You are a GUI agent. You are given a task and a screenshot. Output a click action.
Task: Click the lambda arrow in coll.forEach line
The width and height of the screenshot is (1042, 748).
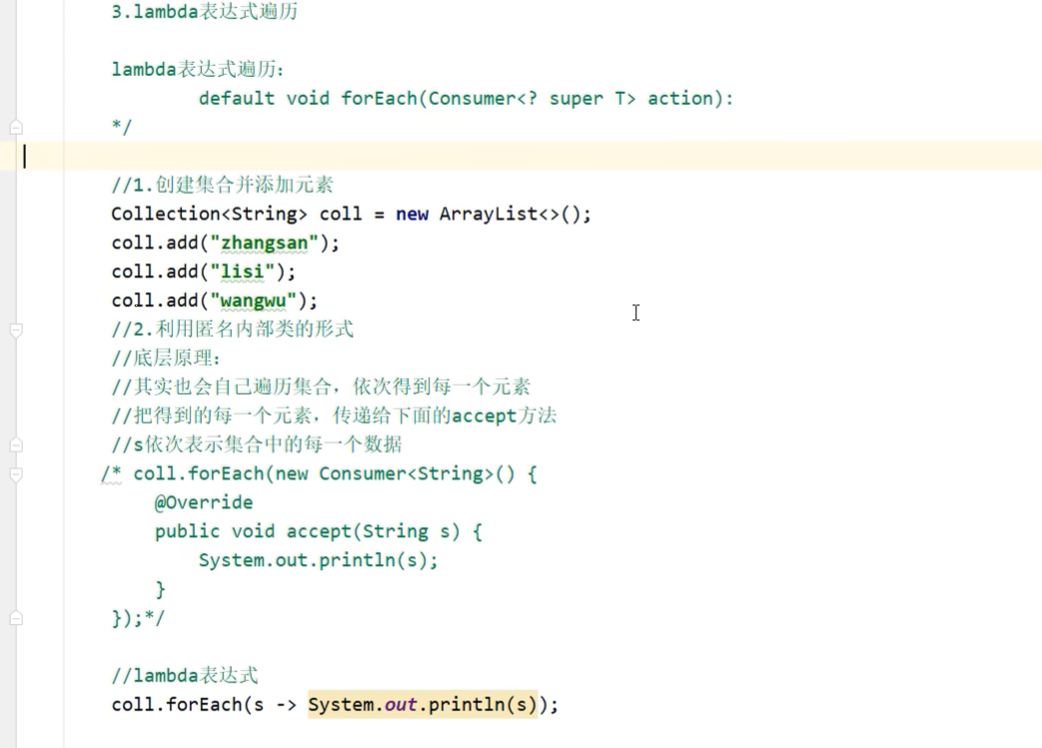(287, 704)
